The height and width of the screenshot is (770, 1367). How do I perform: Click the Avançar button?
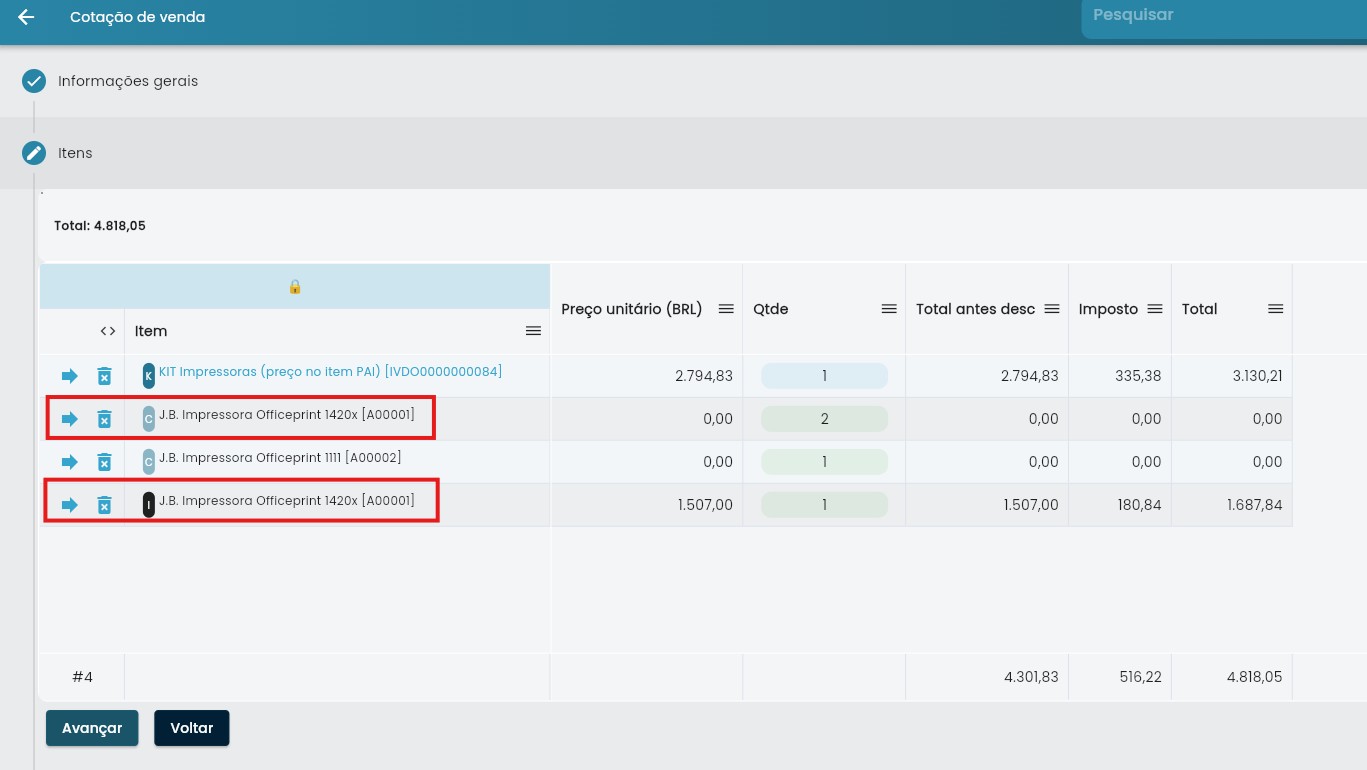[x=92, y=728]
